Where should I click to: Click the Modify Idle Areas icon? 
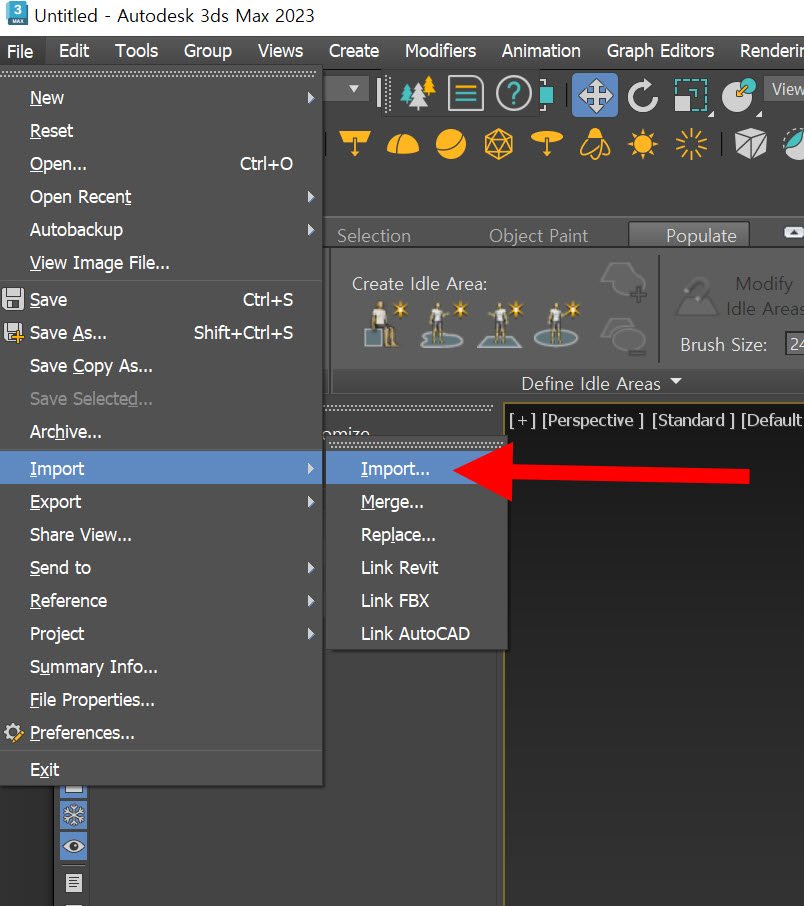click(x=696, y=296)
